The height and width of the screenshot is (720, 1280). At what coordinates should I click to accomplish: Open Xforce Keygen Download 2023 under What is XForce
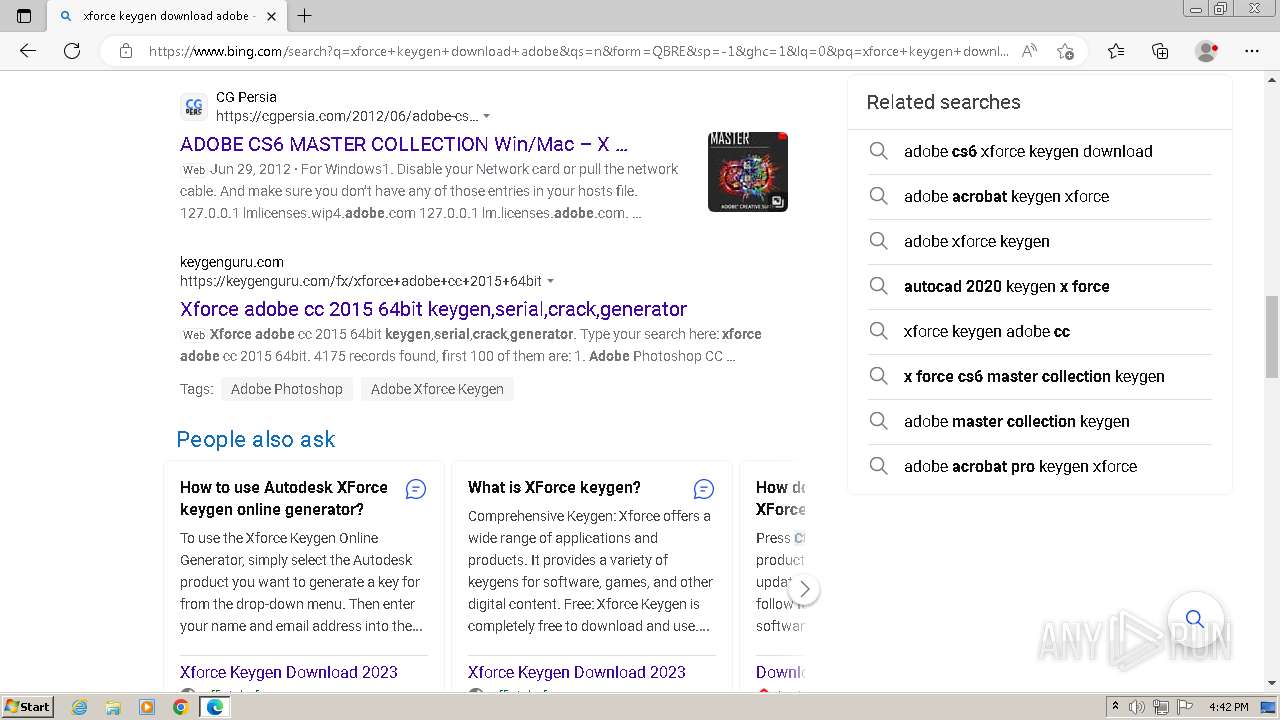tap(577, 672)
